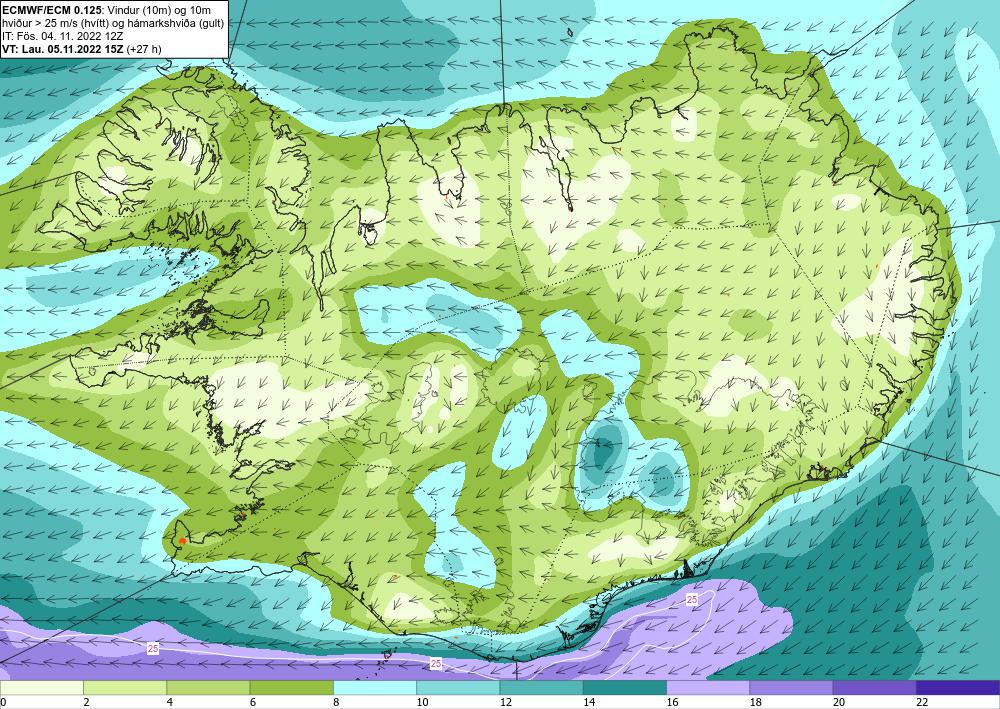Viewport: 1000px width, 709px height.
Task: Click the valid time 'VT: Lau. 05.11.2022 15Z'
Action: pos(63,49)
